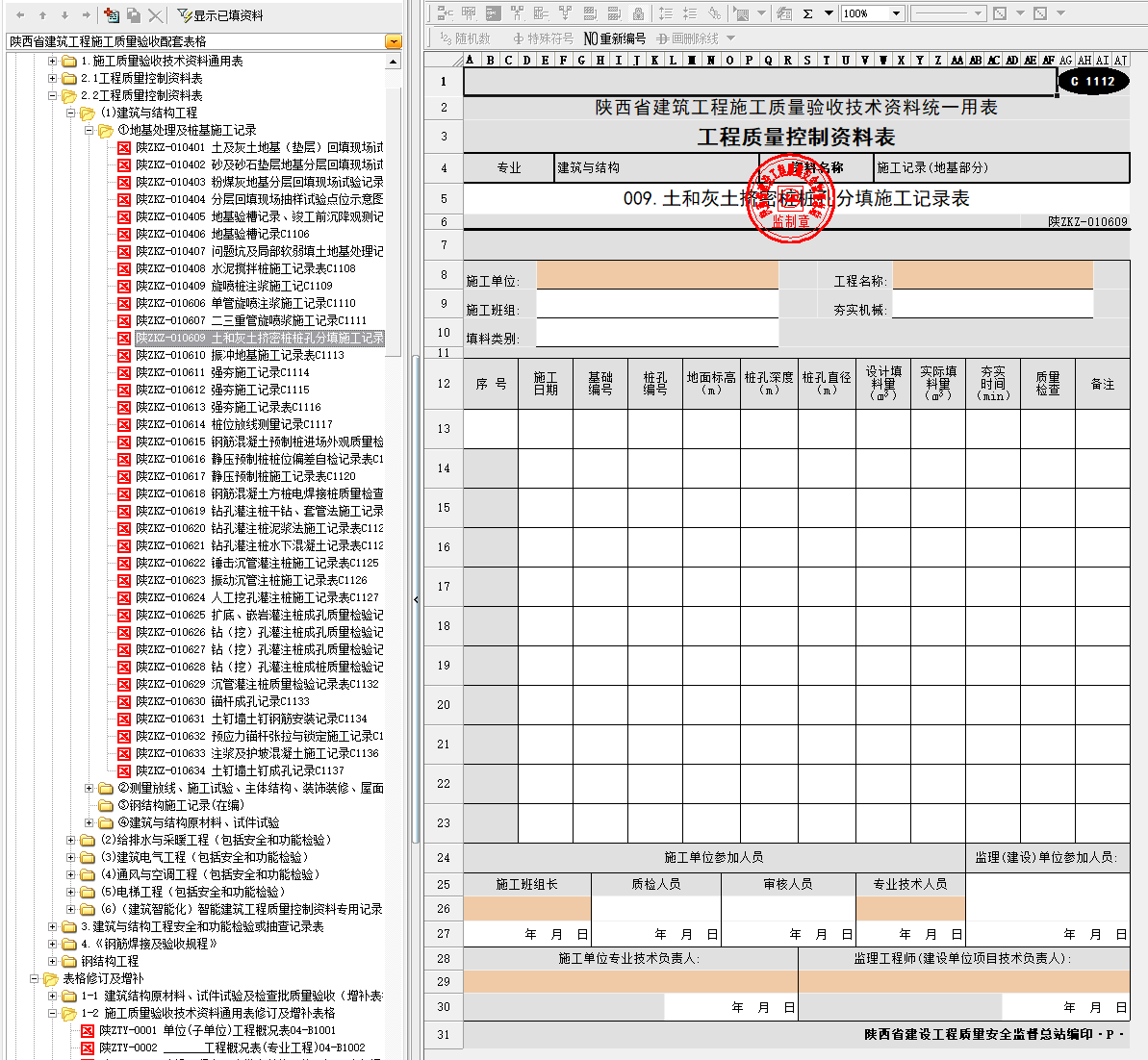1148x1060 pixels.
Task: Select 陕ZKZ-010610 振冲地基施工记录表
Action: (241, 355)
